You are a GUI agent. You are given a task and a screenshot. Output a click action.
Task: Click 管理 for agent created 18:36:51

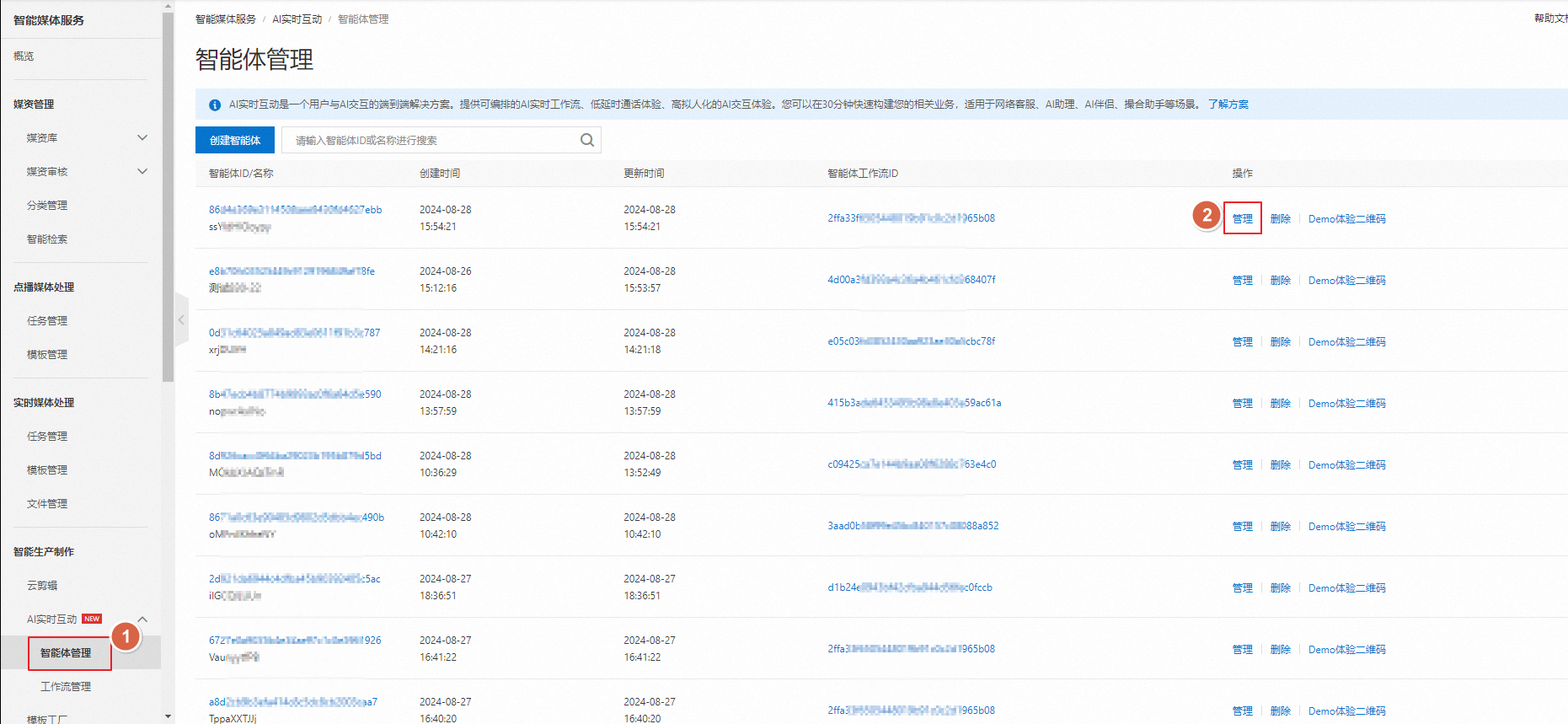click(x=1243, y=587)
